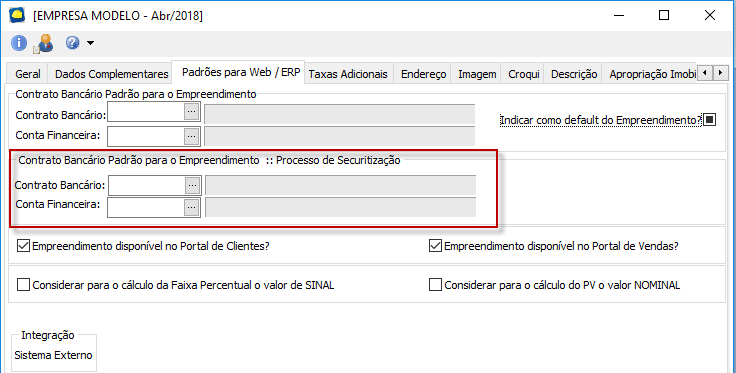Open Securitização Conta Financeira lookup button

pos(192,207)
